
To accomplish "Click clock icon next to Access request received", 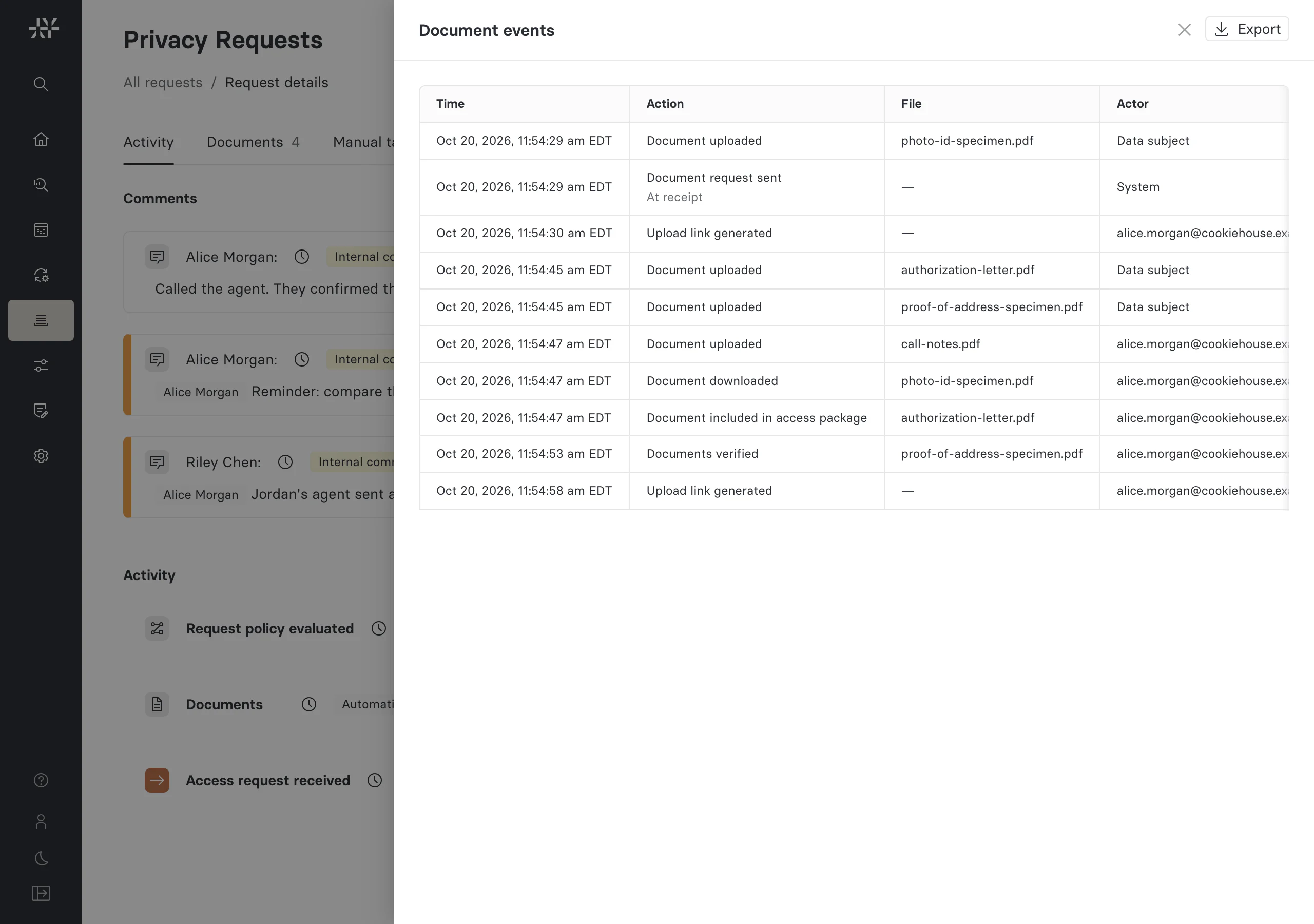I will click(x=374, y=780).
